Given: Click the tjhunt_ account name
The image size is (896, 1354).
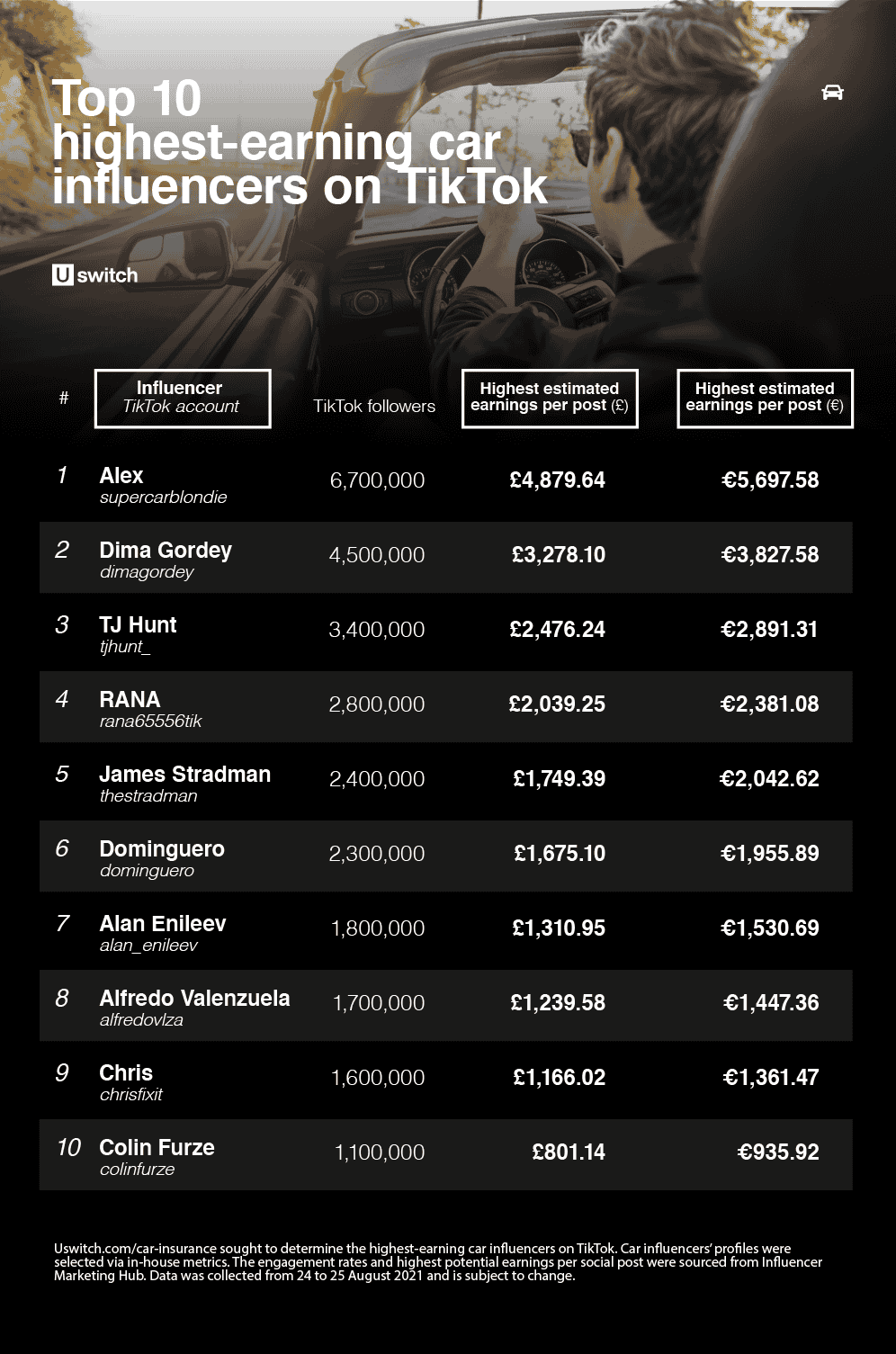Looking at the screenshot, I should [x=125, y=648].
